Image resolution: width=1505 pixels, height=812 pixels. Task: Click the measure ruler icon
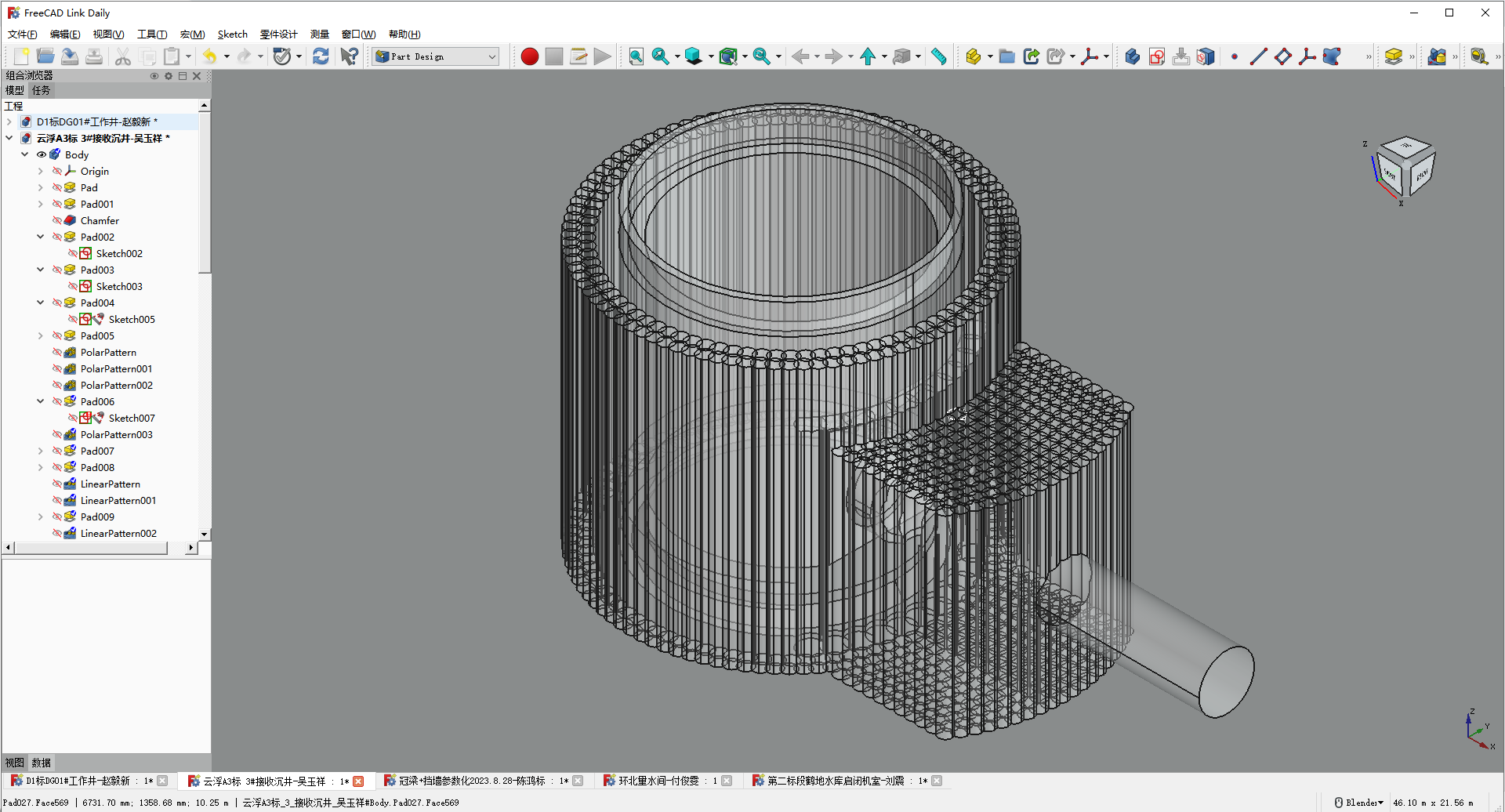[938, 56]
